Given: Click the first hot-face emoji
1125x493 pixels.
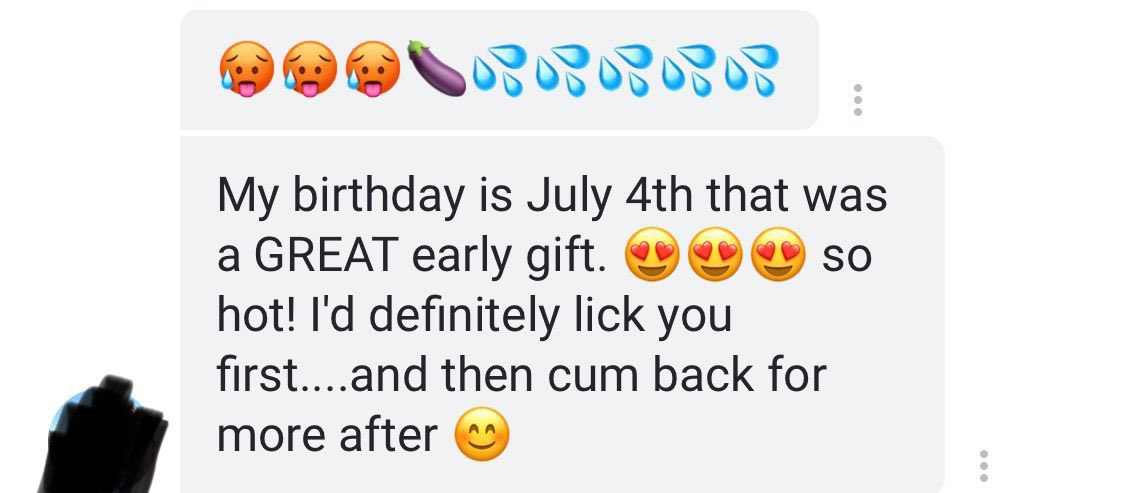Looking at the screenshot, I should [246, 69].
